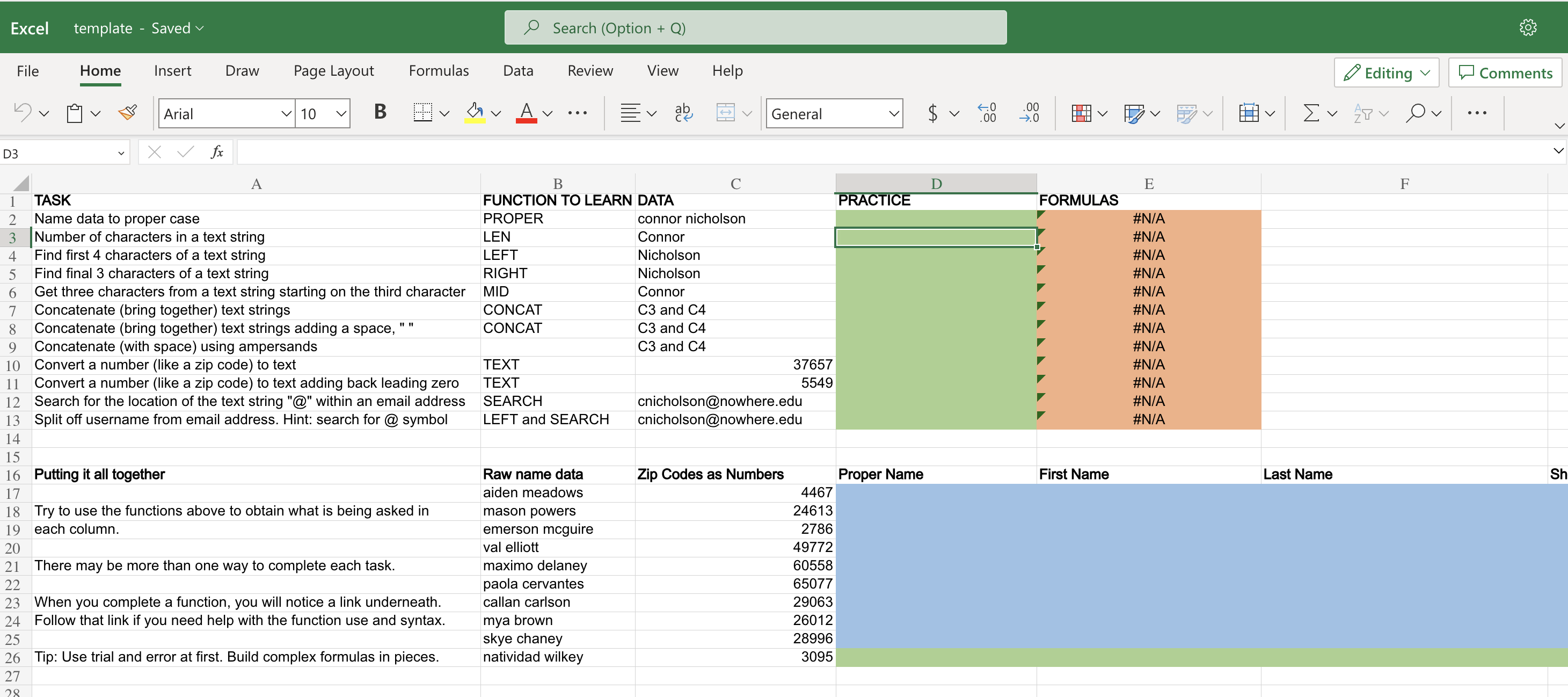
Task: Click the formula bar cancel X
Action: click(x=155, y=152)
